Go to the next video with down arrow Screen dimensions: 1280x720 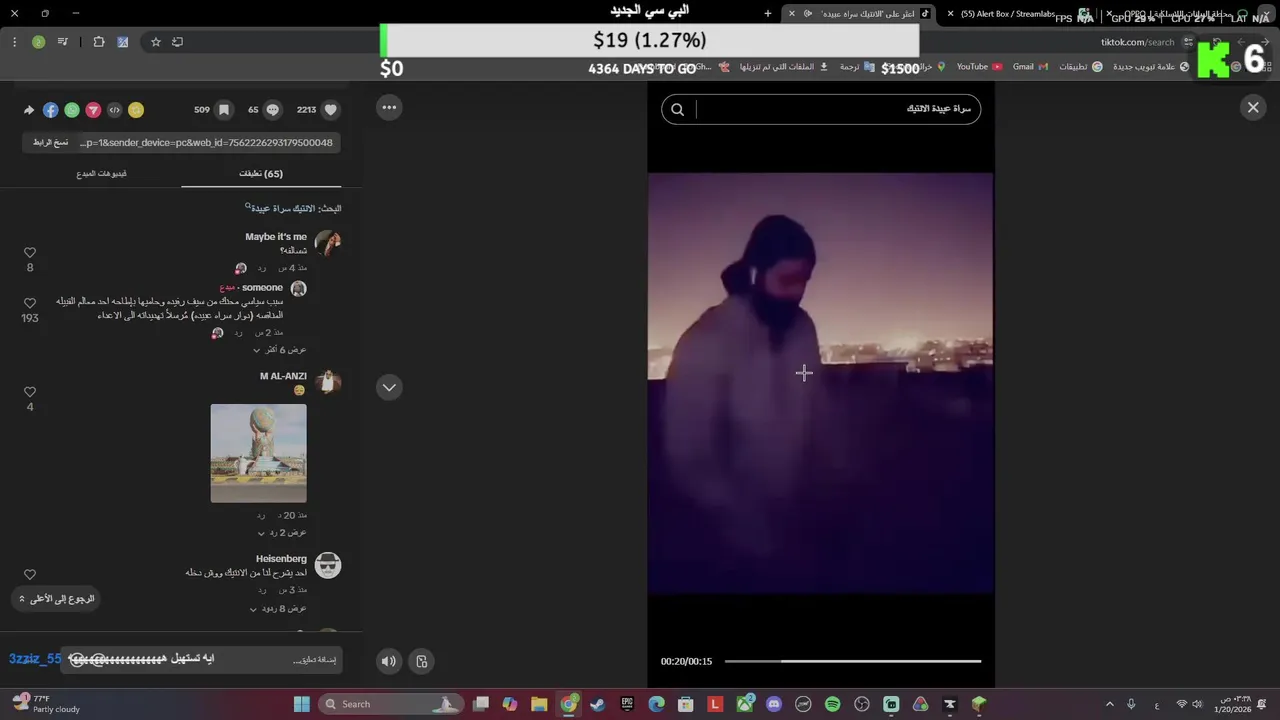coord(389,387)
